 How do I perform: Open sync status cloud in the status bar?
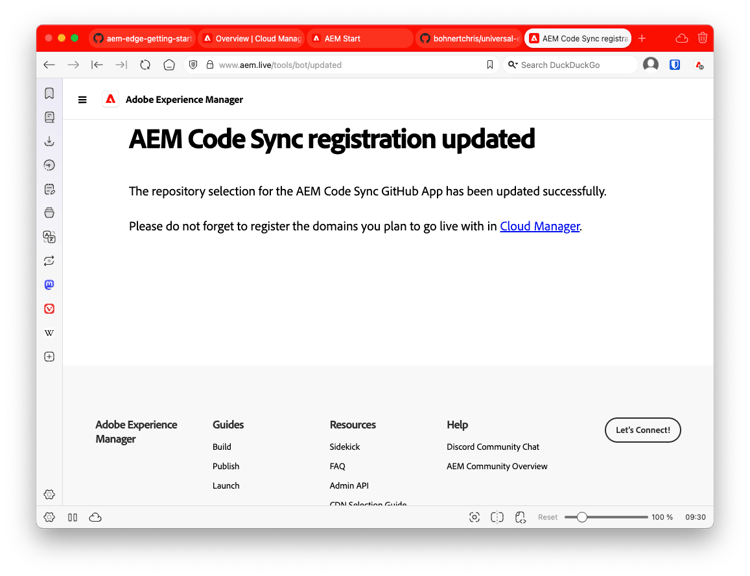pos(95,517)
